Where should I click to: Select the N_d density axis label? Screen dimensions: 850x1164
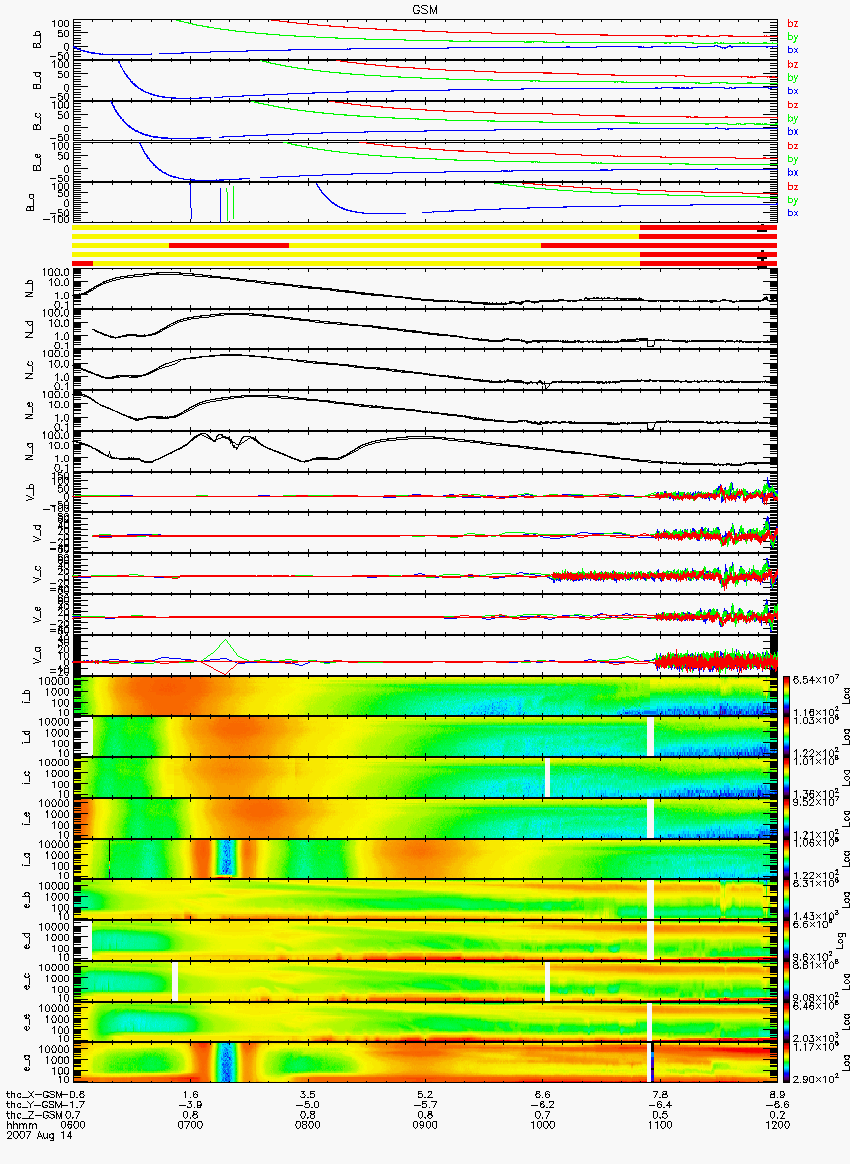pos(30,328)
